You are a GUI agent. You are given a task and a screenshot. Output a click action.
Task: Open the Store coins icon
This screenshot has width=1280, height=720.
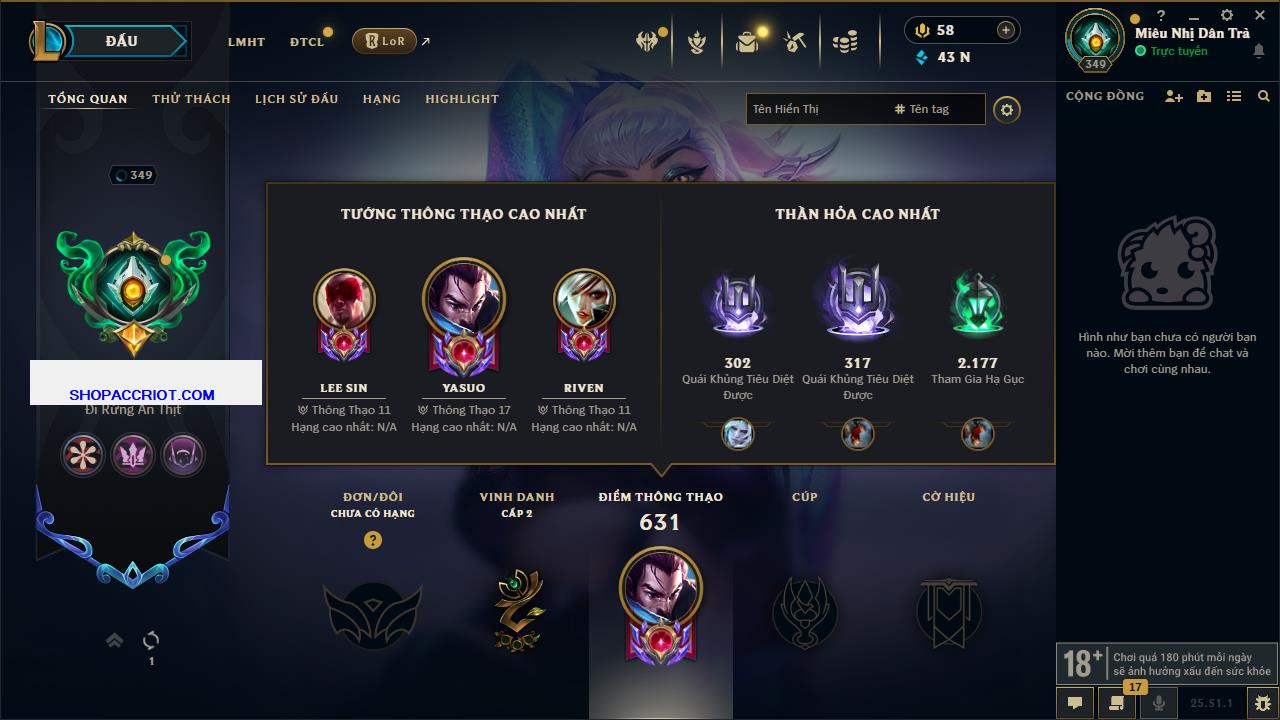[845, 41]
